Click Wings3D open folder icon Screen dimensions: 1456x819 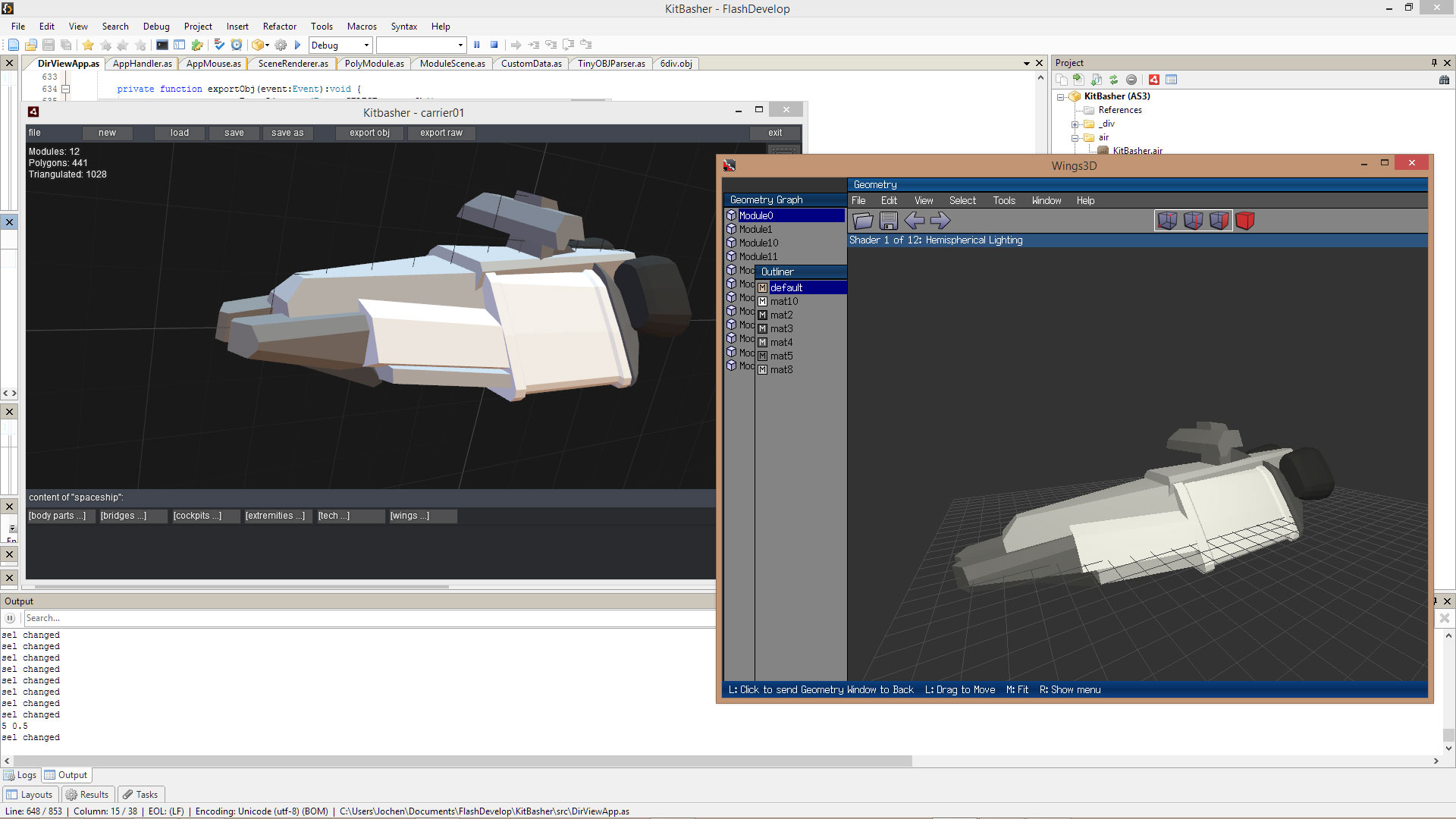coord(863,221)
